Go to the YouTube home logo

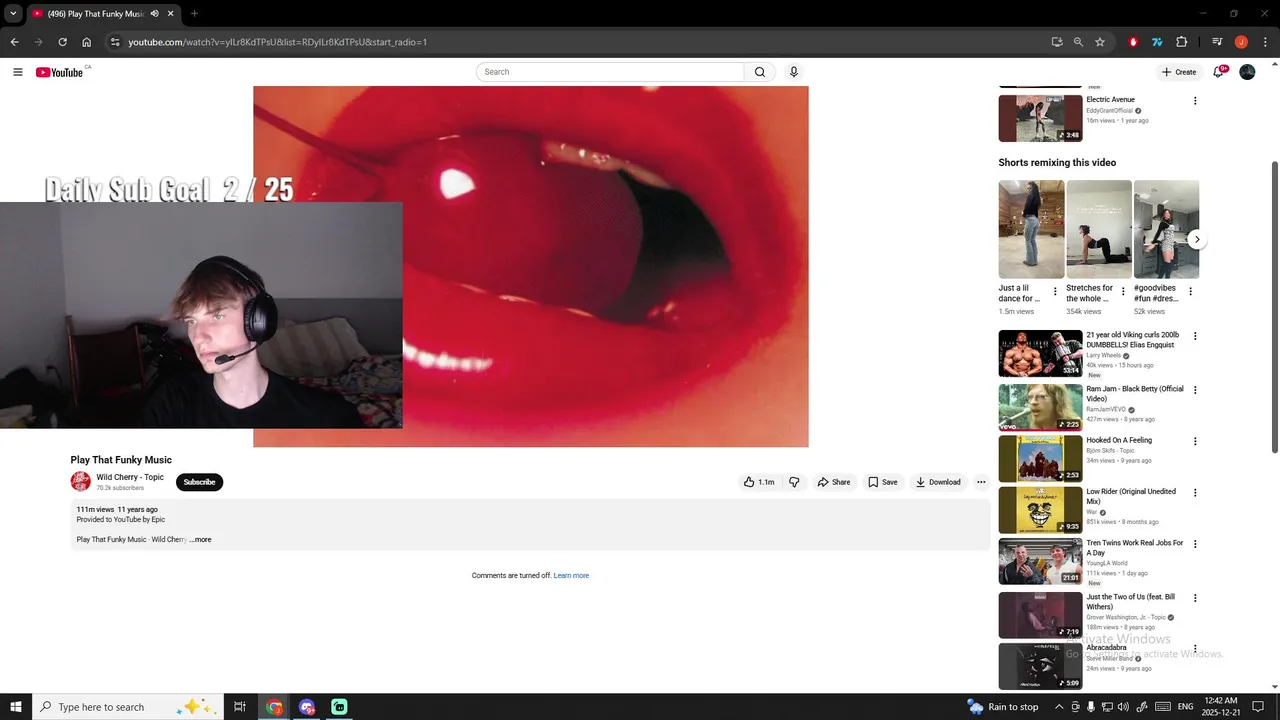[60, 72]
